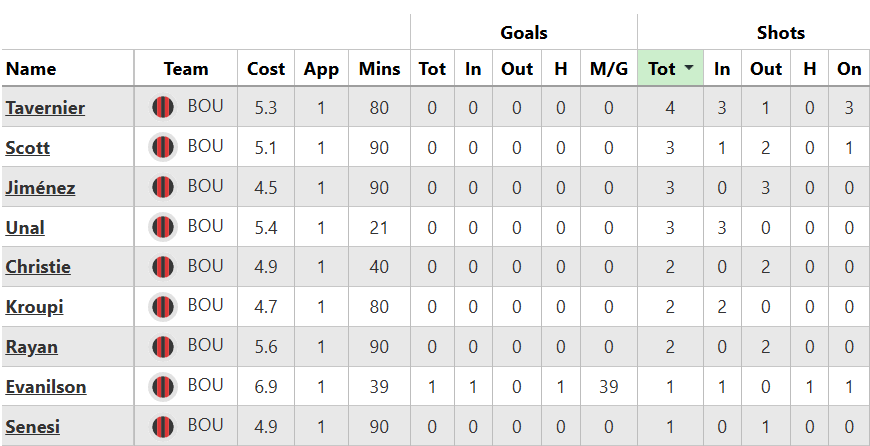Image resolution: width=870 pixels, height=446 pixels.
Task: Click the sort arrow in Shots Tot header
Action: pyautogui.click(x=689, y=69)
